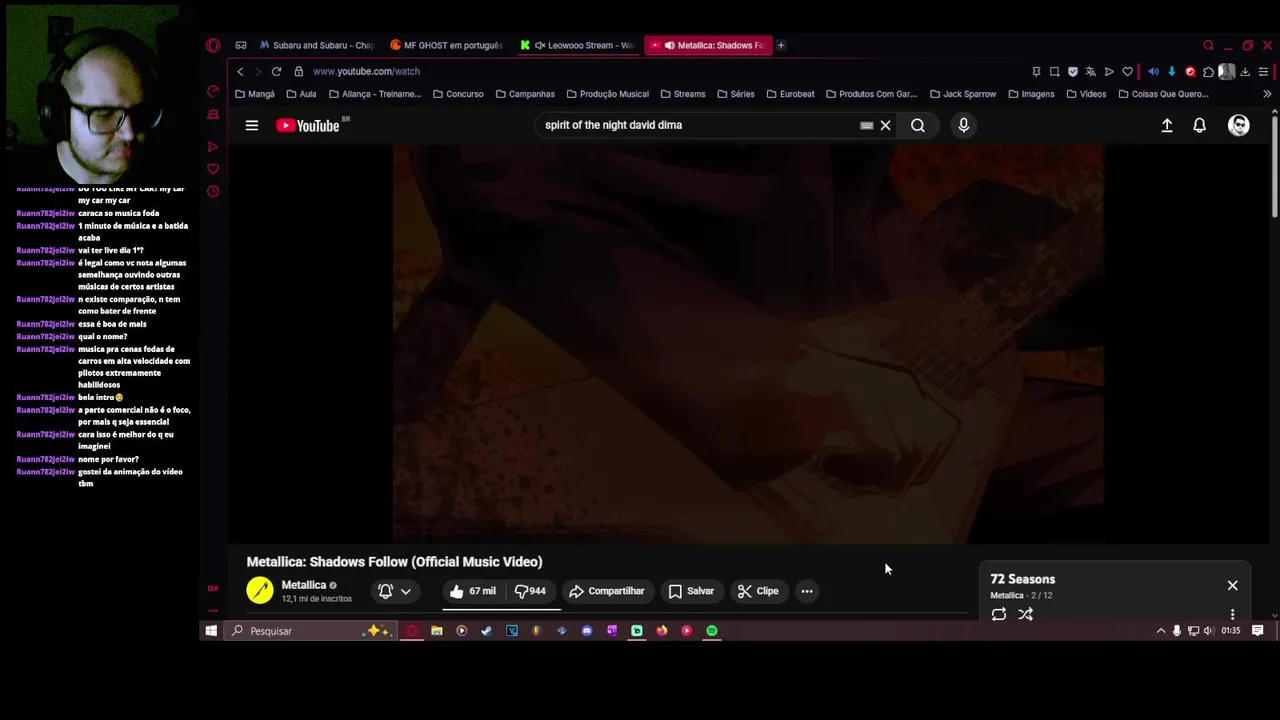Search tabs magnifier in browser title bar
Screen dimensions: 1280x720
pos(1208,45)
